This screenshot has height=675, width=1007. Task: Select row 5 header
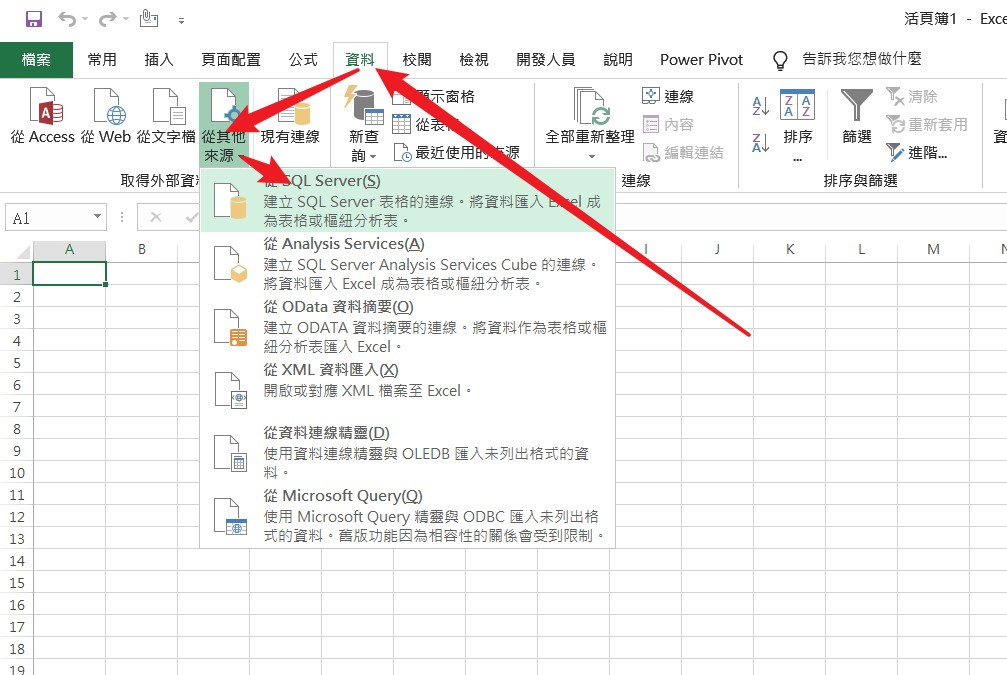tap(17, 363)
